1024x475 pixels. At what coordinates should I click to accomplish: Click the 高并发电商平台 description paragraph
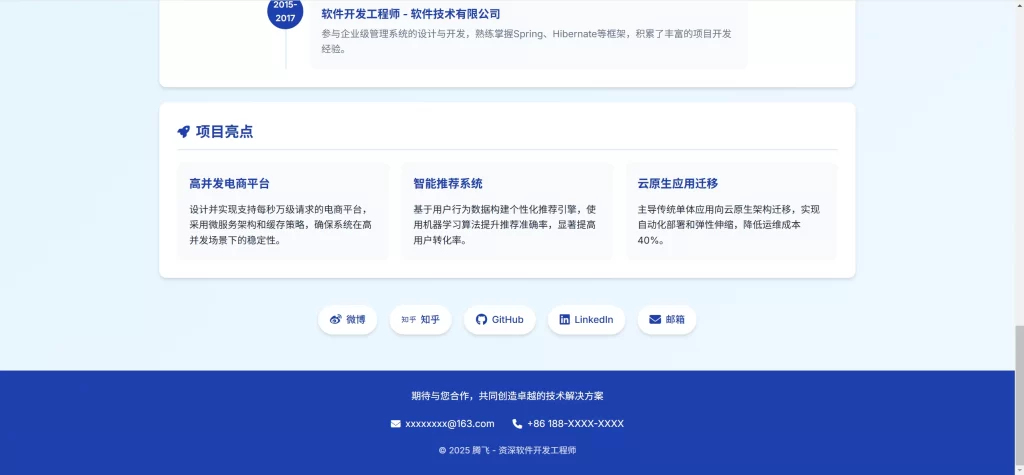(281, 225)
